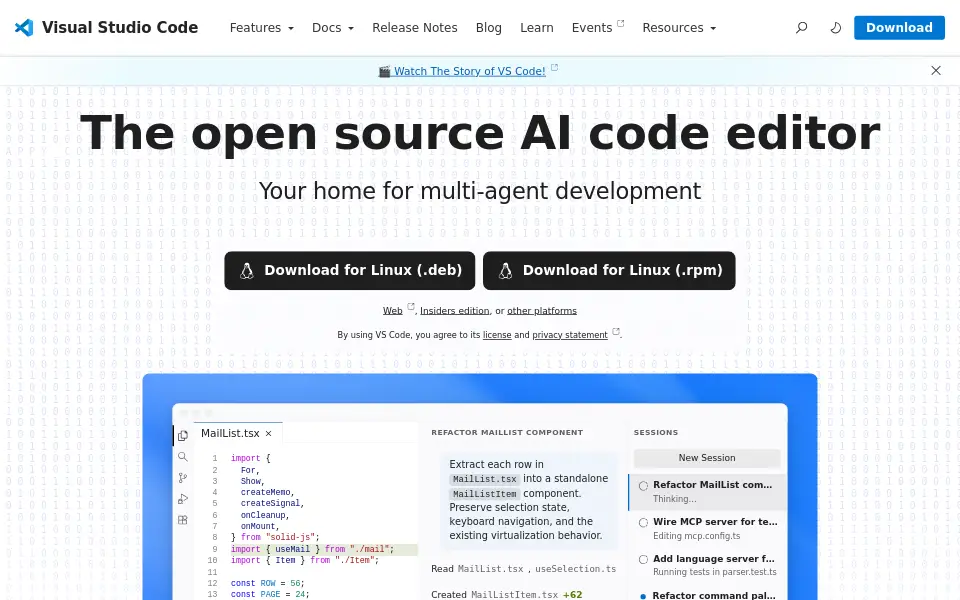Viewport: 960px width, 600px height.
Task: Click Download for Linux (.deb)
Action: tap(350, 271)
